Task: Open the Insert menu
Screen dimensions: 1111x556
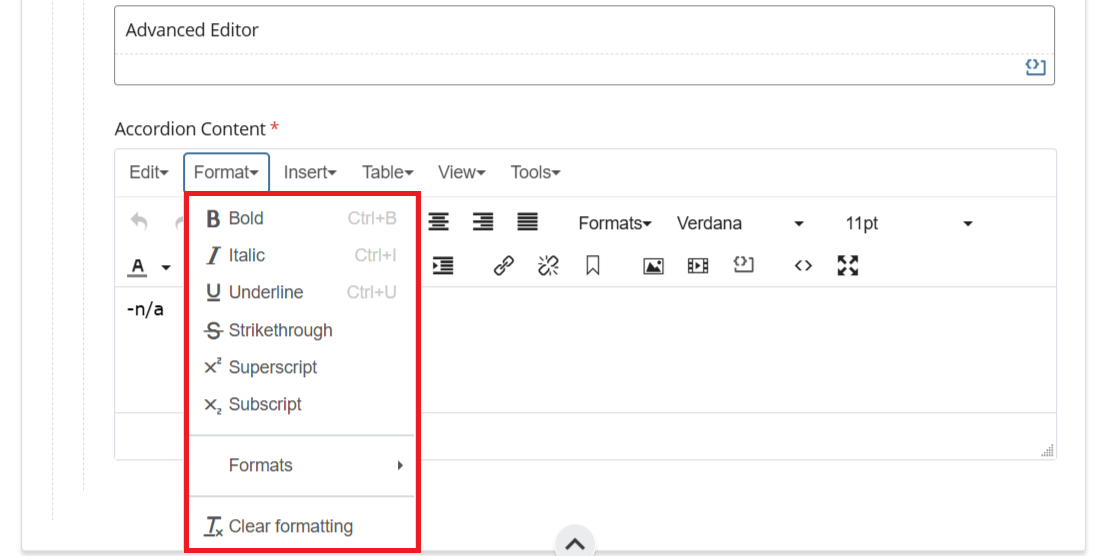Action: tap(310, 172)
